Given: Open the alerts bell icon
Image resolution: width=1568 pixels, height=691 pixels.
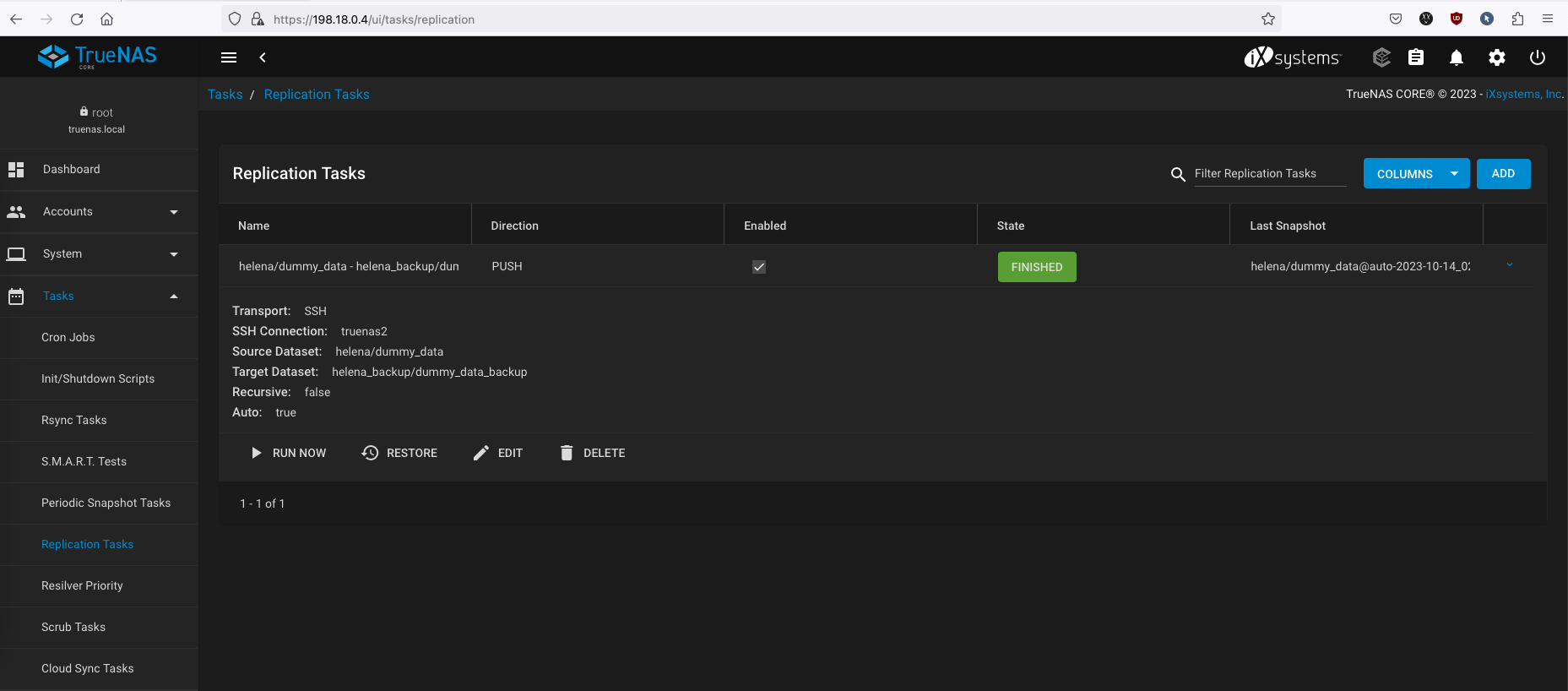Looking at the screenshot, I should (1457, 57).
